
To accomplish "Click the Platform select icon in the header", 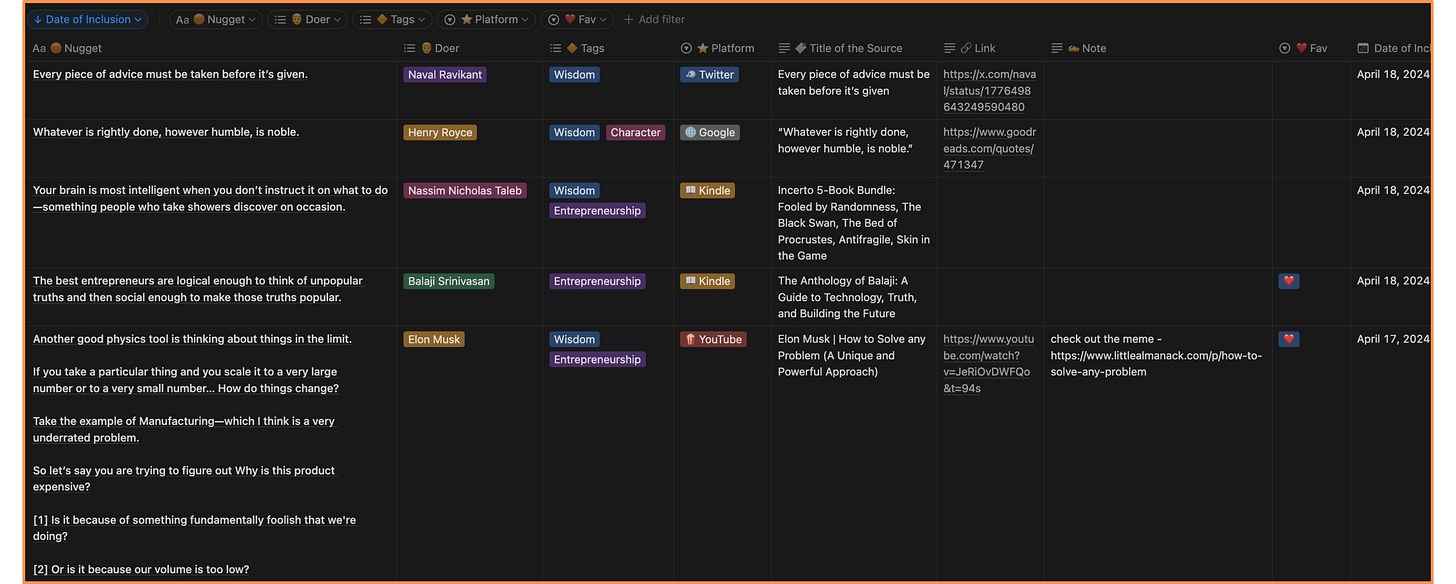I will tap(686, 47).
